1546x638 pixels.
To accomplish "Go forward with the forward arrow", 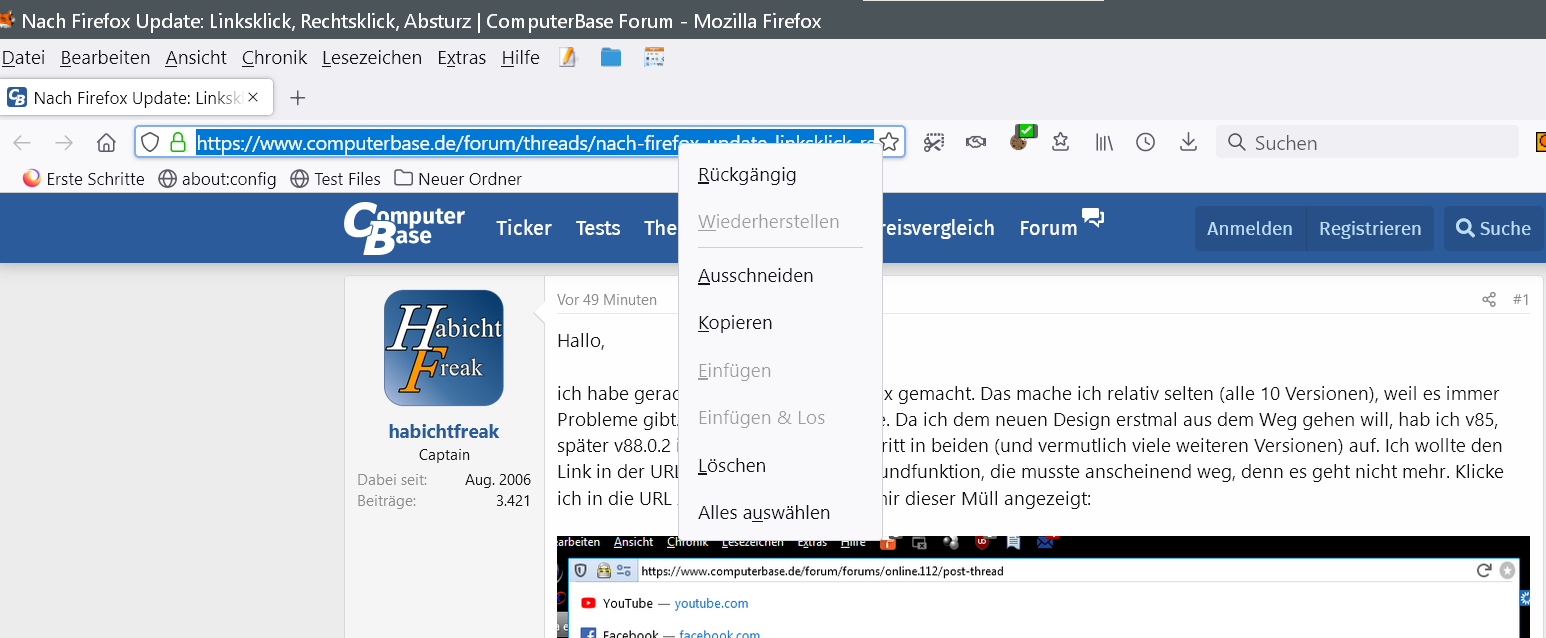I will (64, 143).
